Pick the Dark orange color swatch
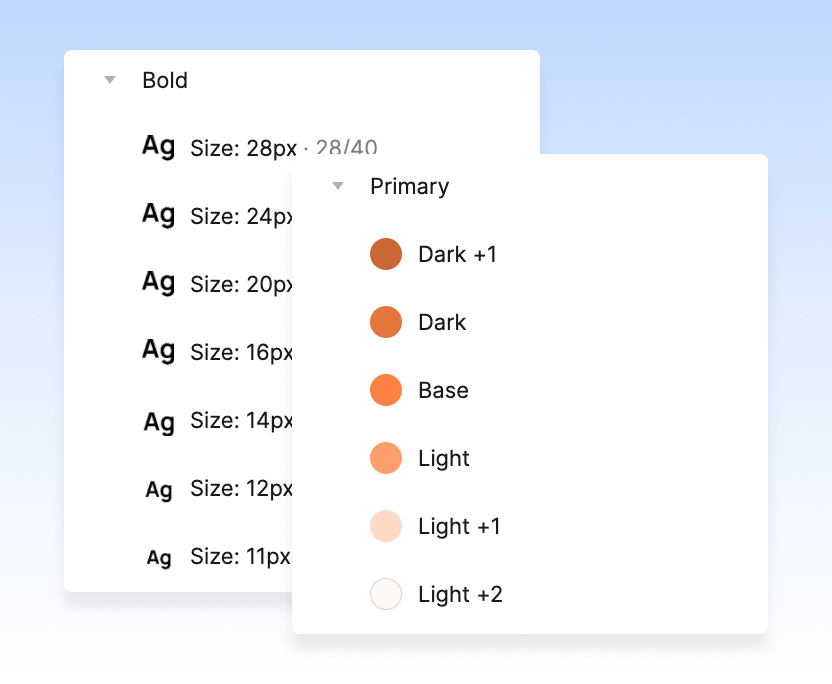 click(x=386, y=322)
